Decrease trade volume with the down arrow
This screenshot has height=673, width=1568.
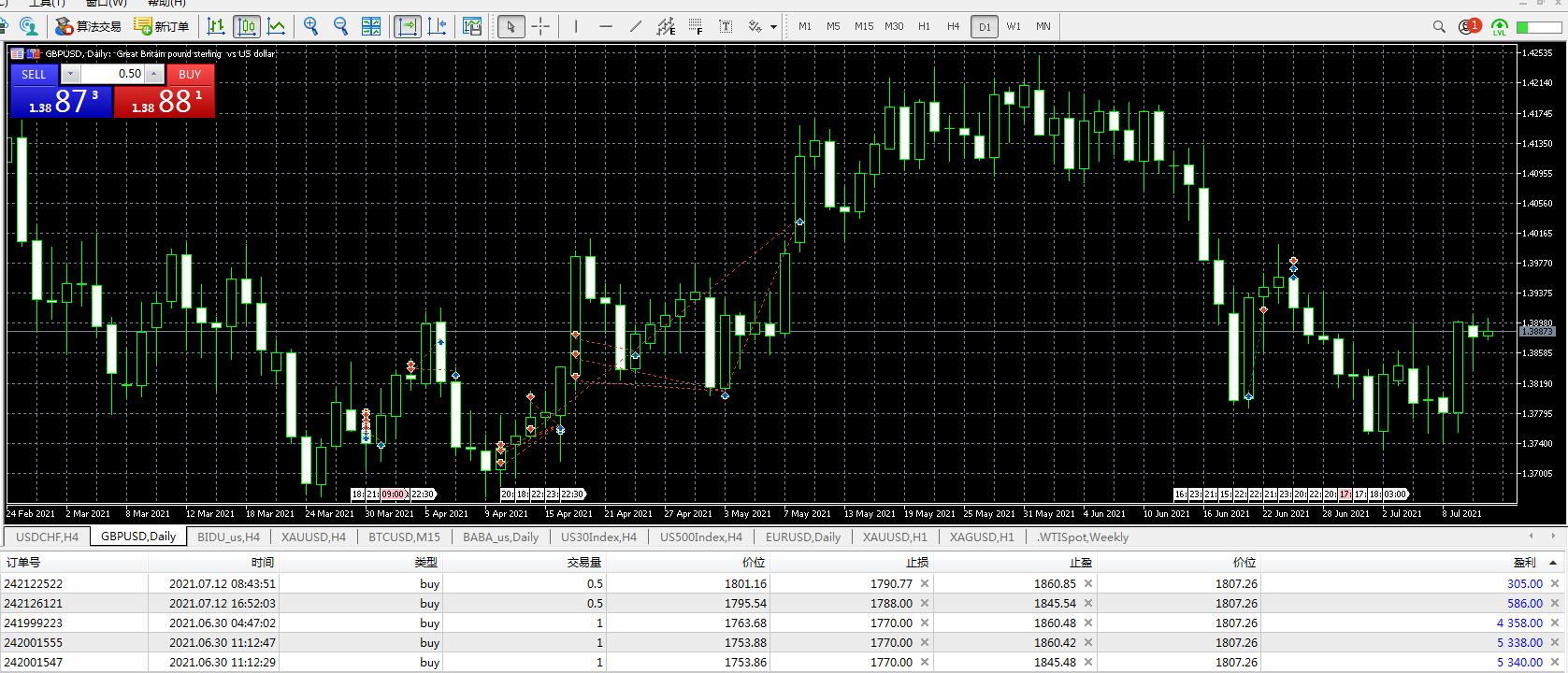tap(70, 74)
